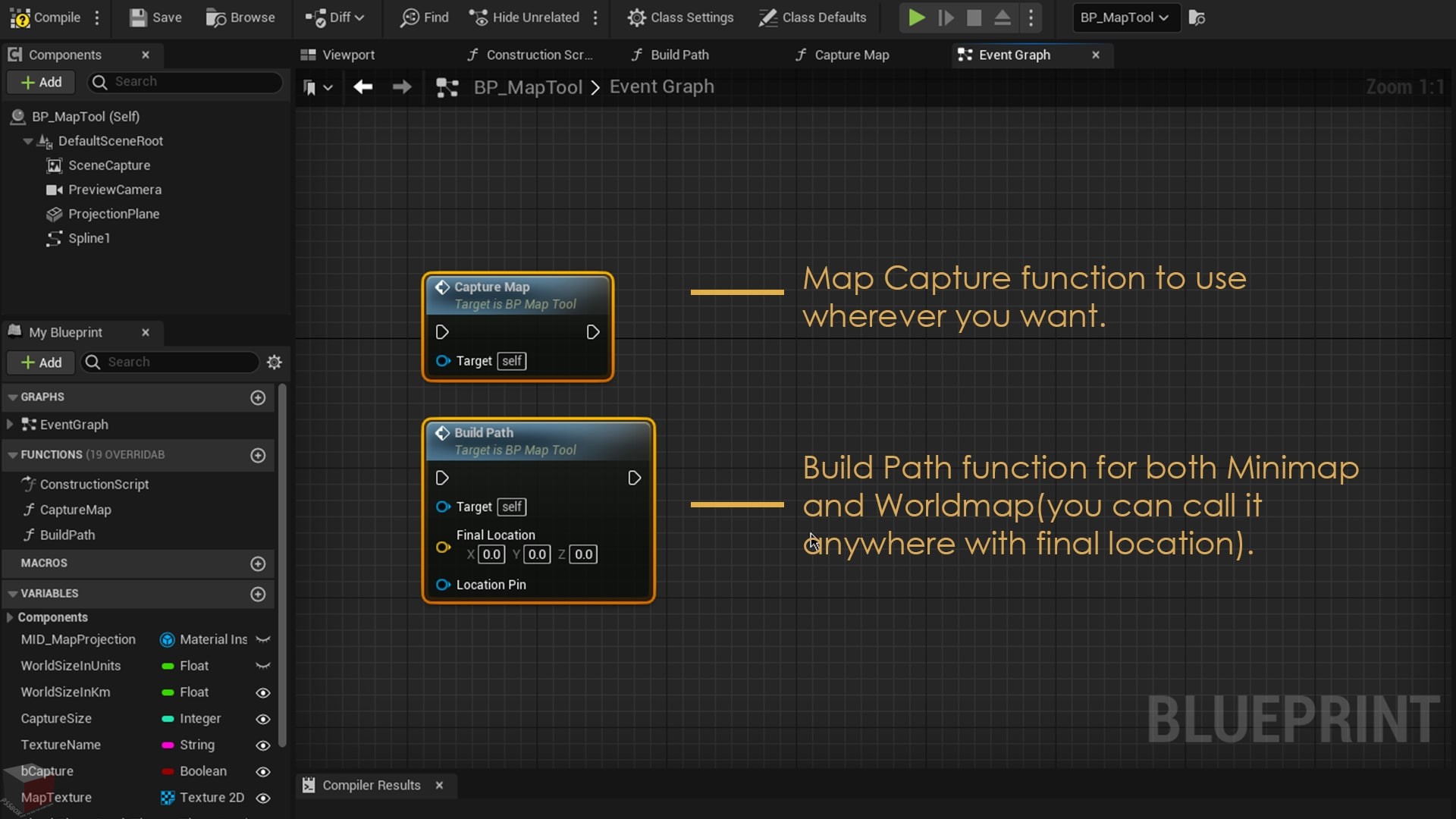Expand the MACROS section panel
Image resolution: width=1456 pixels, height=819 pixels.
(x=44, y=563)
